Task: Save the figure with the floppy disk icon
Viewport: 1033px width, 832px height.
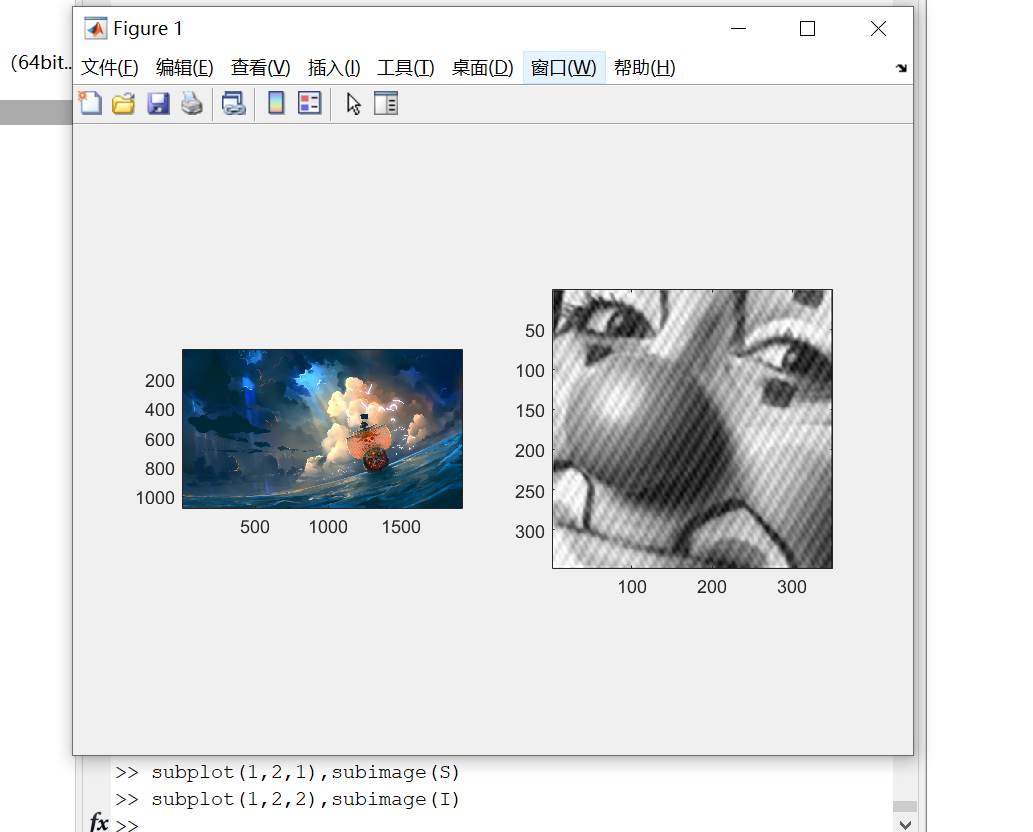Action: [x=158, y=103]
